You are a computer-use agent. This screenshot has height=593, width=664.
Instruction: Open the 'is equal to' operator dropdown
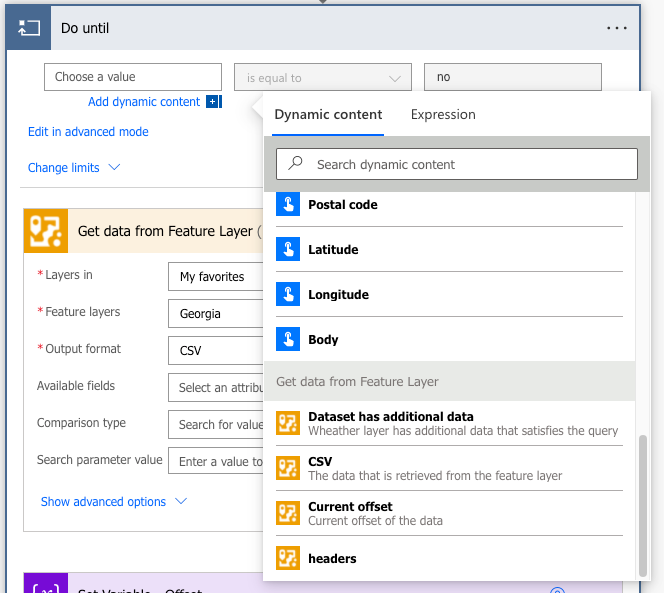322,77
